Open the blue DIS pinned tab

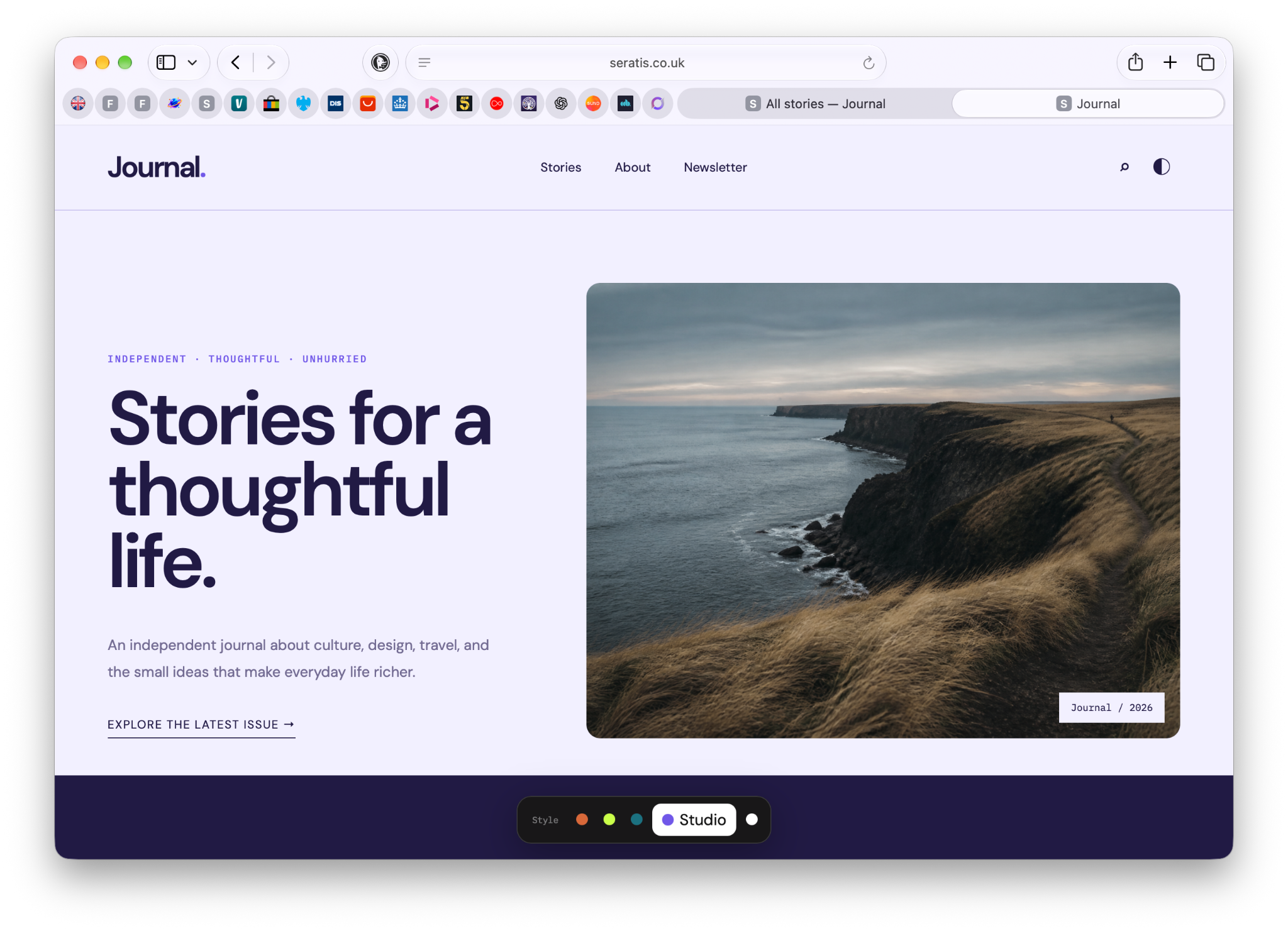335,104
